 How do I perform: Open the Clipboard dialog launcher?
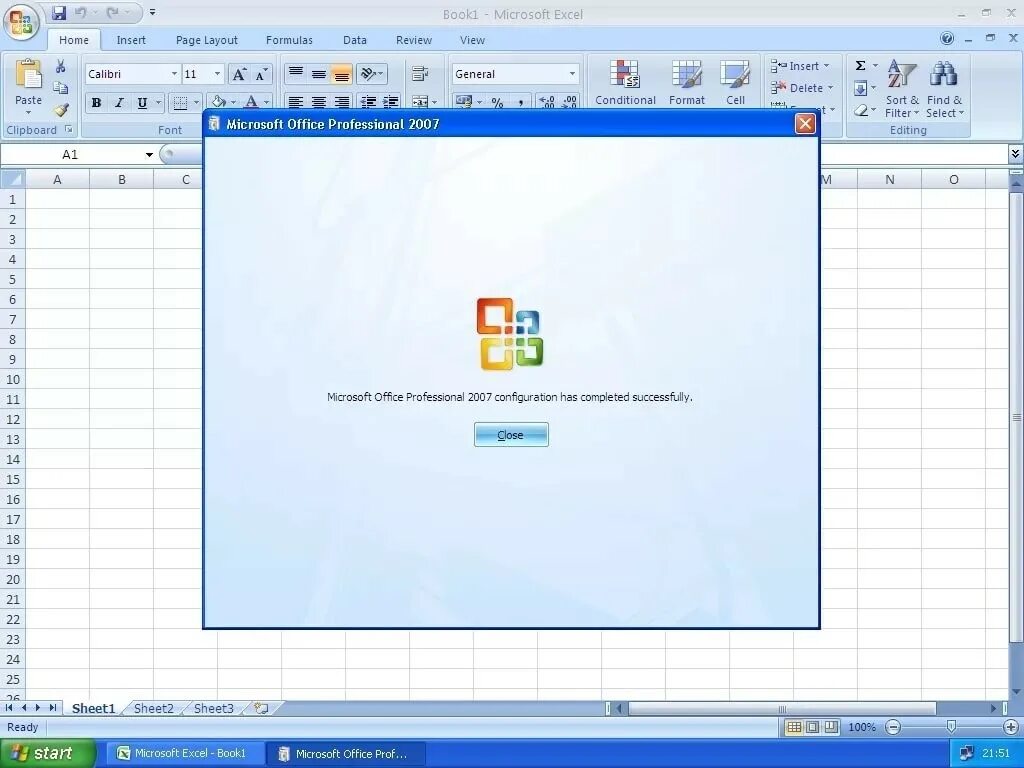(69, 129)
